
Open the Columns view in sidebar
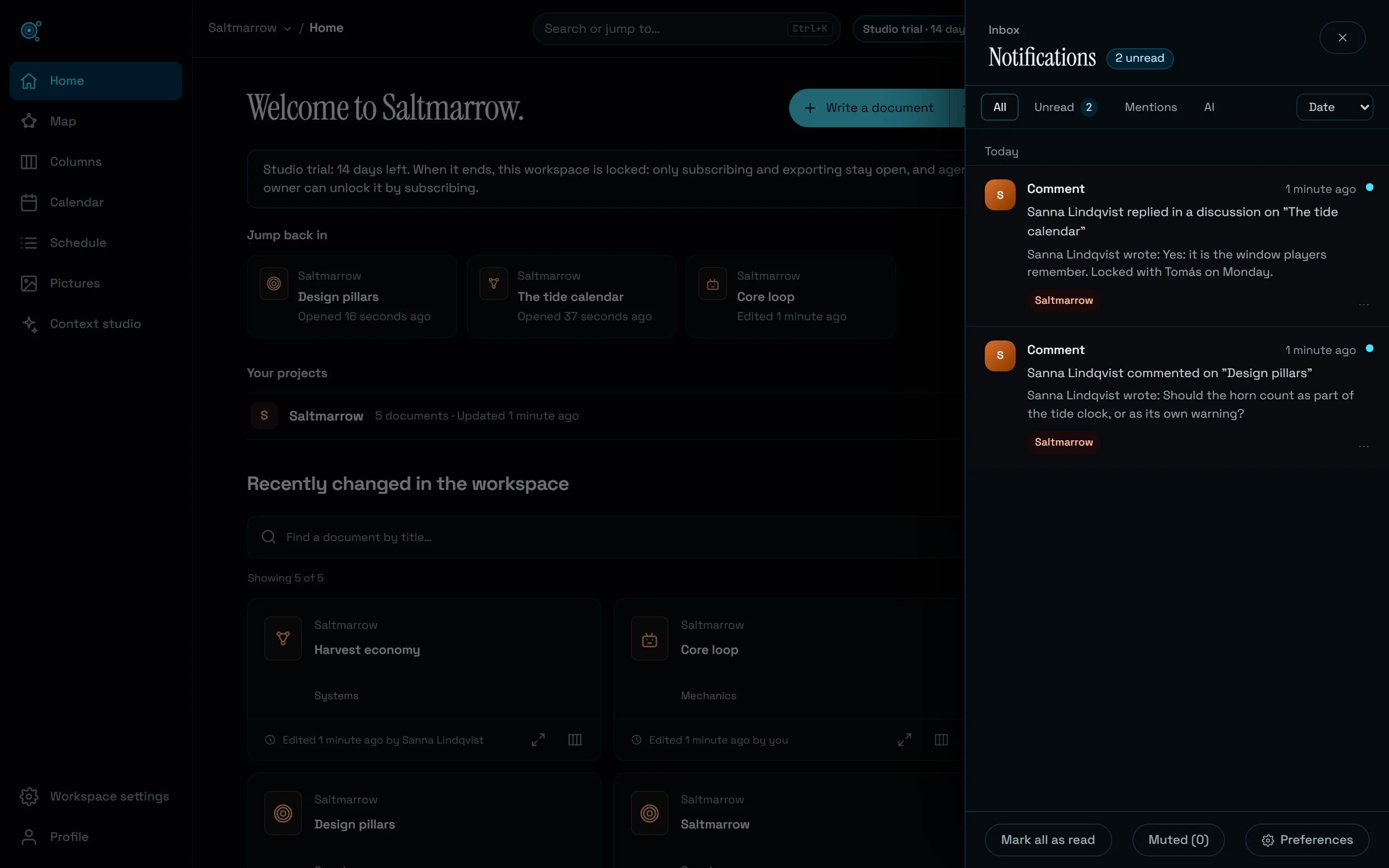coord(96,162)
